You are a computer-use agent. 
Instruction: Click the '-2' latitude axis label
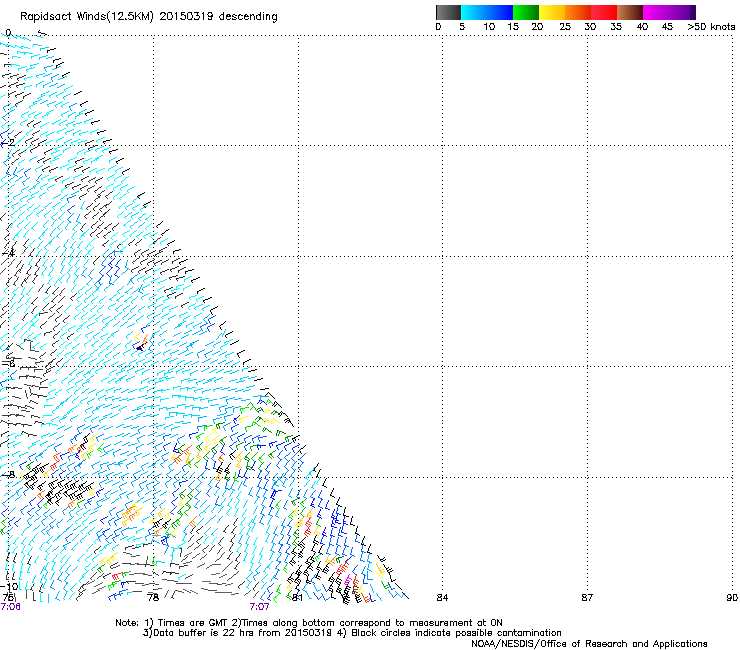click(9, 143)
